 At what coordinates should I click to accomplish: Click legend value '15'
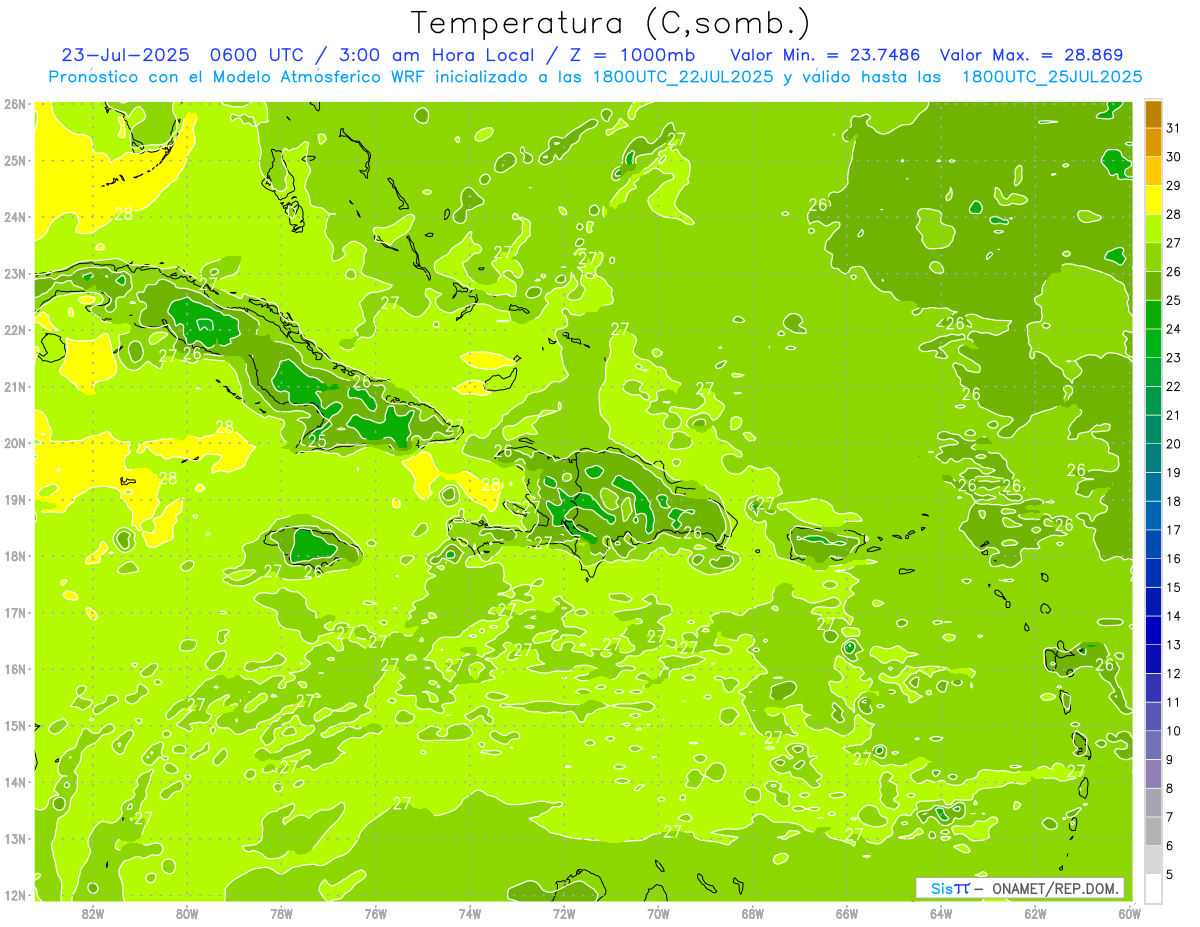point(1174,587)
